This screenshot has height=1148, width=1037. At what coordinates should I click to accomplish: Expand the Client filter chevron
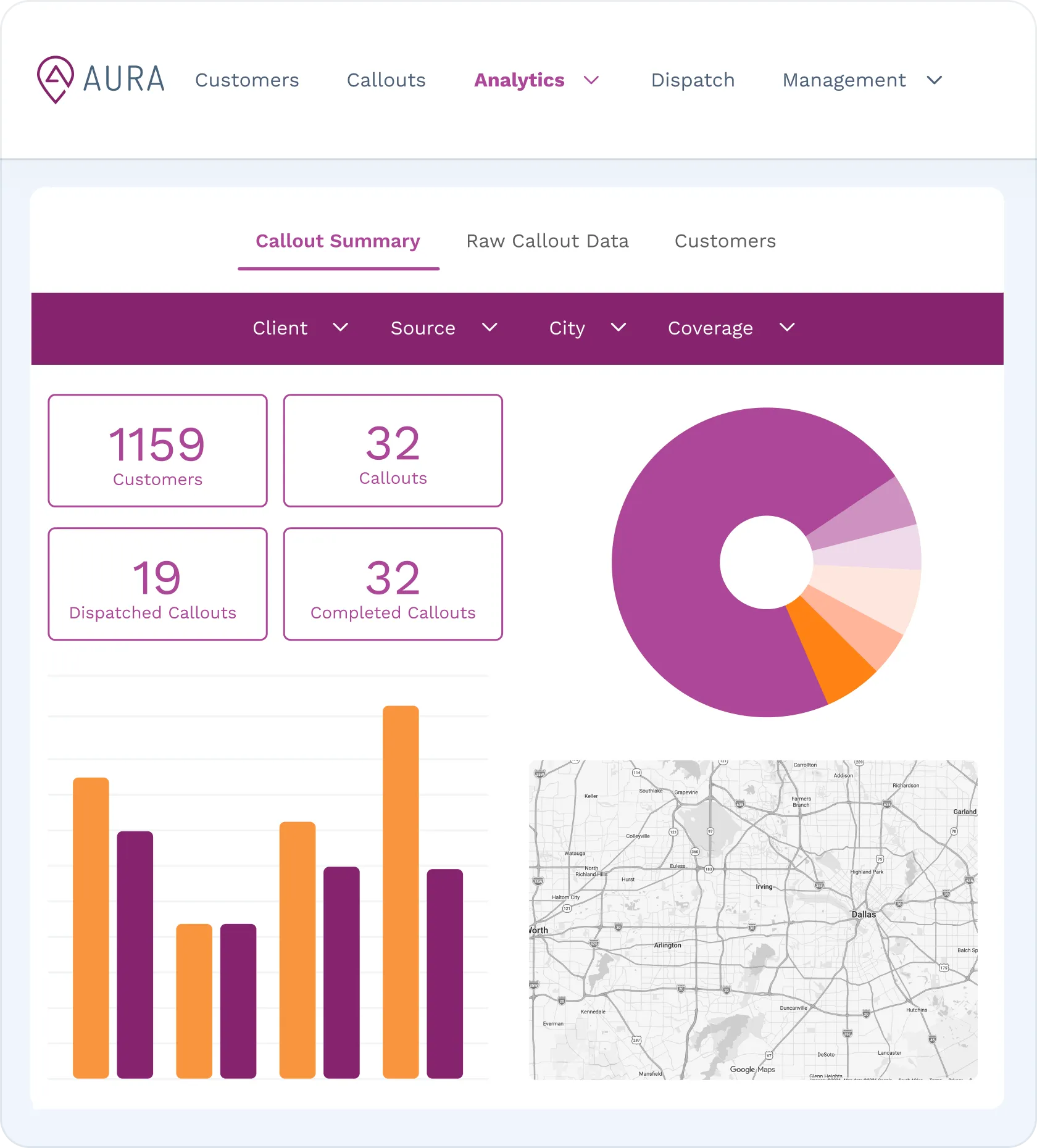pos(341,327)
